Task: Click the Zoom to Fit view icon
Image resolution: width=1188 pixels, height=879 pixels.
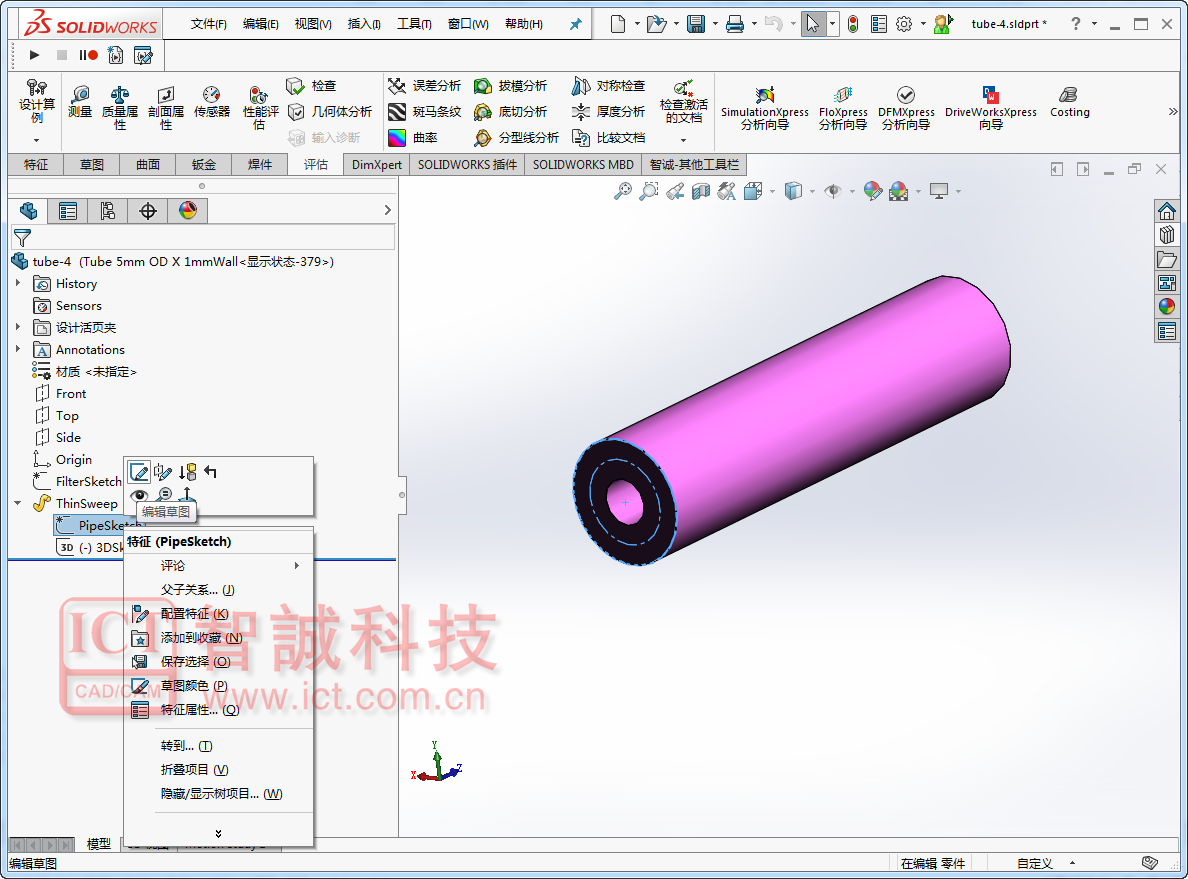Action: point(623,192)
